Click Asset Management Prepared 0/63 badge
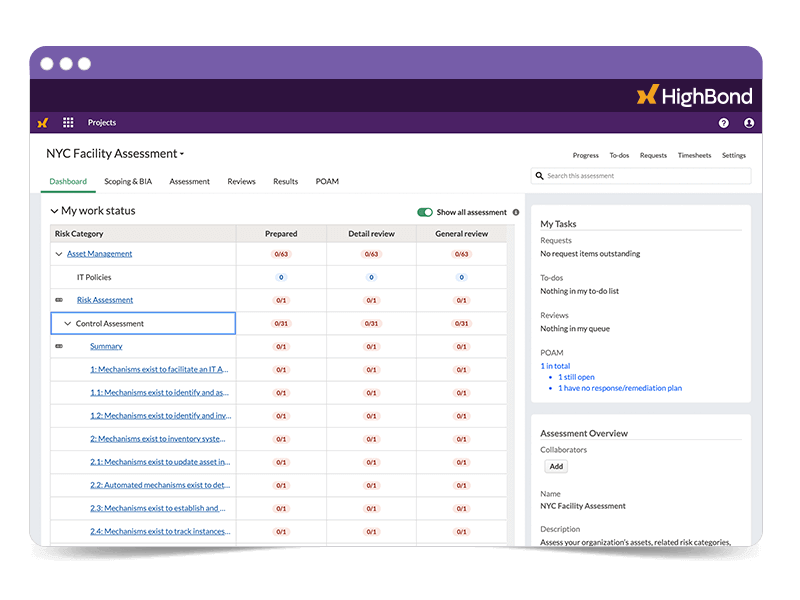 tap(281, 254)
